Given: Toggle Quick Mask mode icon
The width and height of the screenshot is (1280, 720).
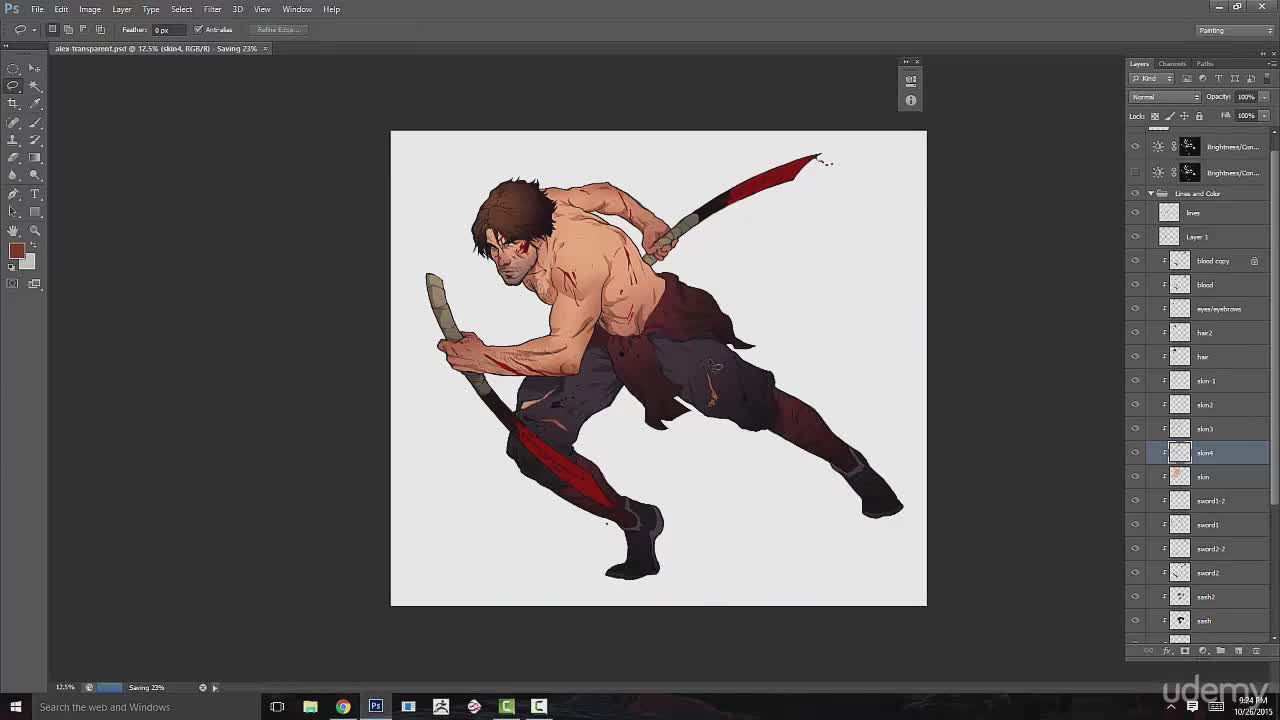Looking at the screenshot, I should [13, 284].
